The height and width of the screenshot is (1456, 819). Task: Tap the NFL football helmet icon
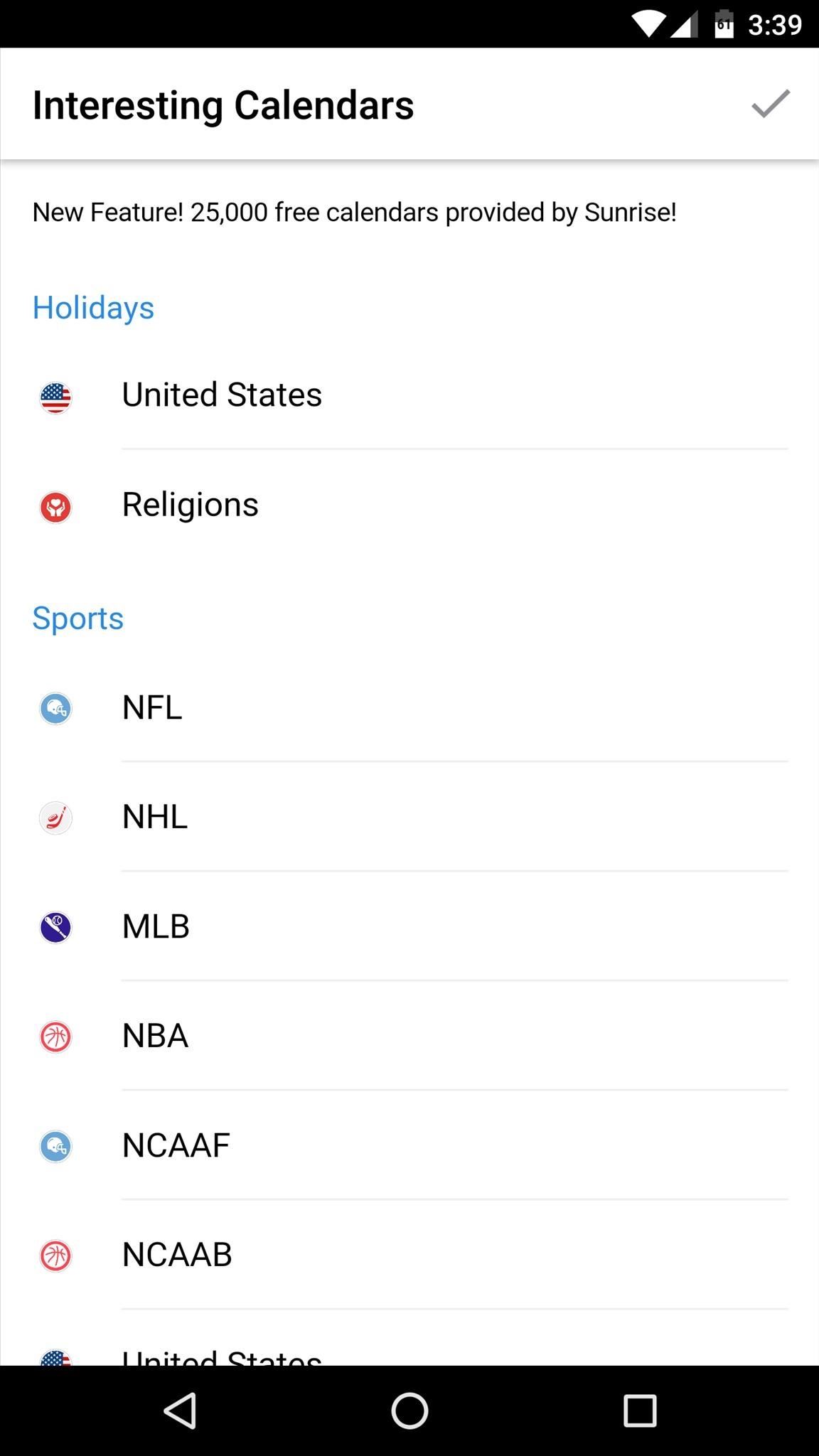coord(55,709)
